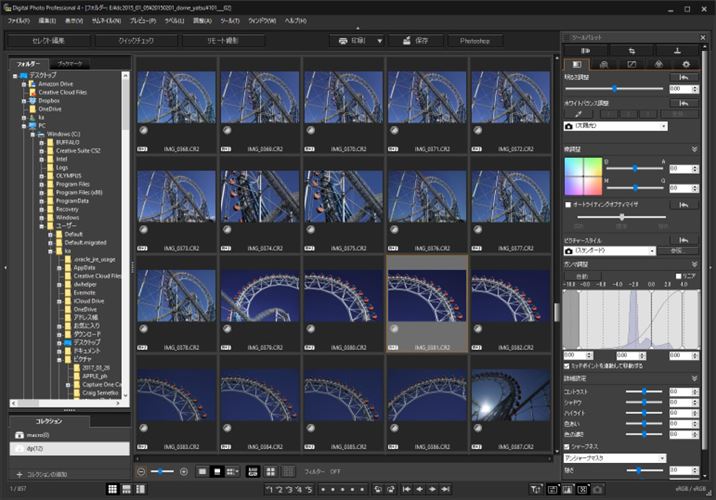This screenshot has width=716, height=500.
Task: Open the white balance preset dropdown
Action: pos(616,126)
